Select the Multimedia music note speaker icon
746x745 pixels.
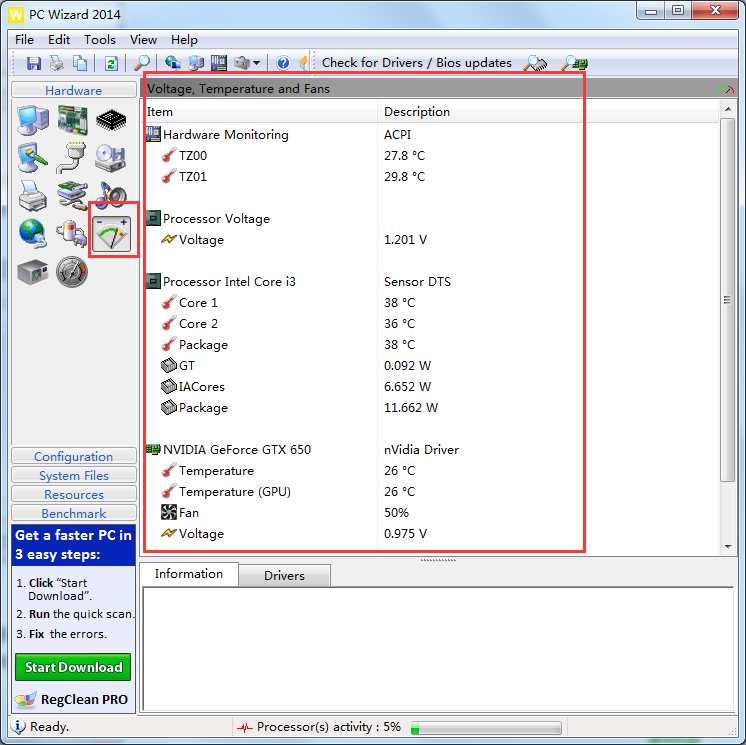(111, 196)
